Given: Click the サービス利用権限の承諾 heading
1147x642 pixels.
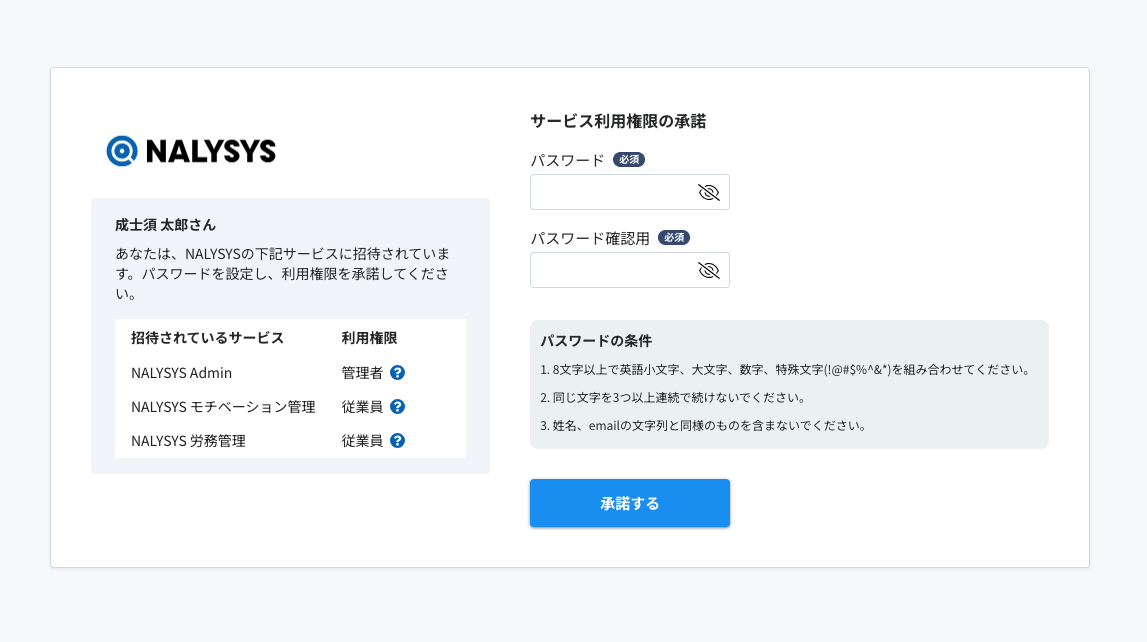Looking at the screenshot, I should (x=618, y=121).
